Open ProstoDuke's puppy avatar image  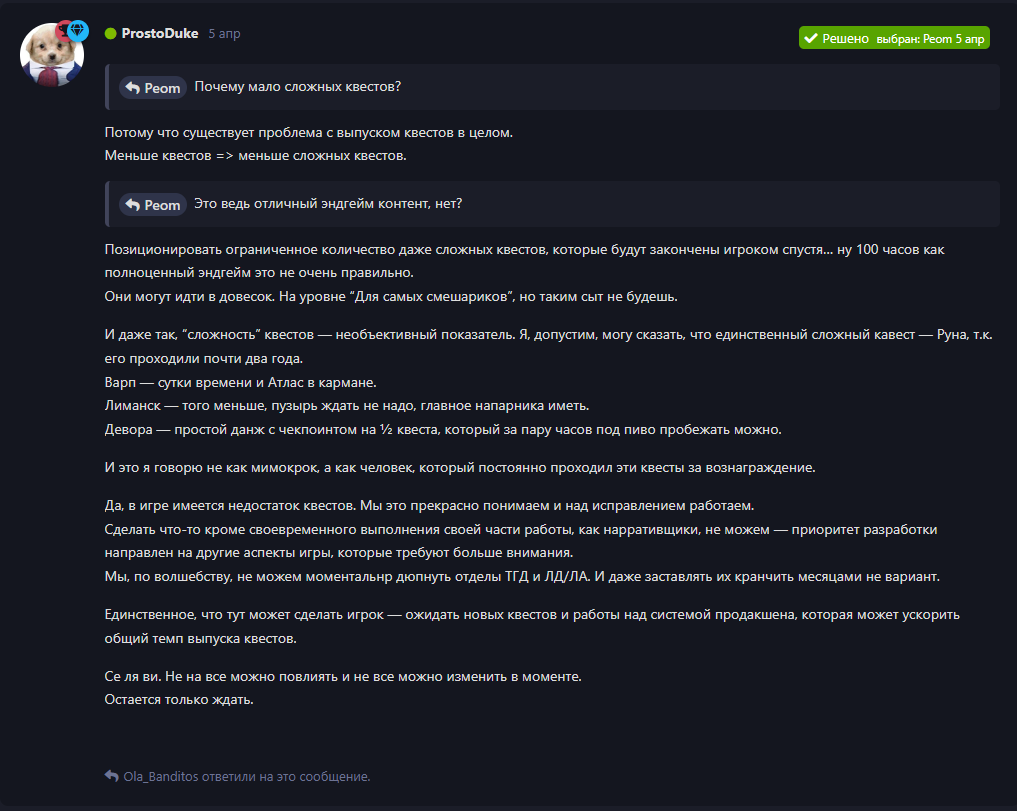tap(52, 54)
